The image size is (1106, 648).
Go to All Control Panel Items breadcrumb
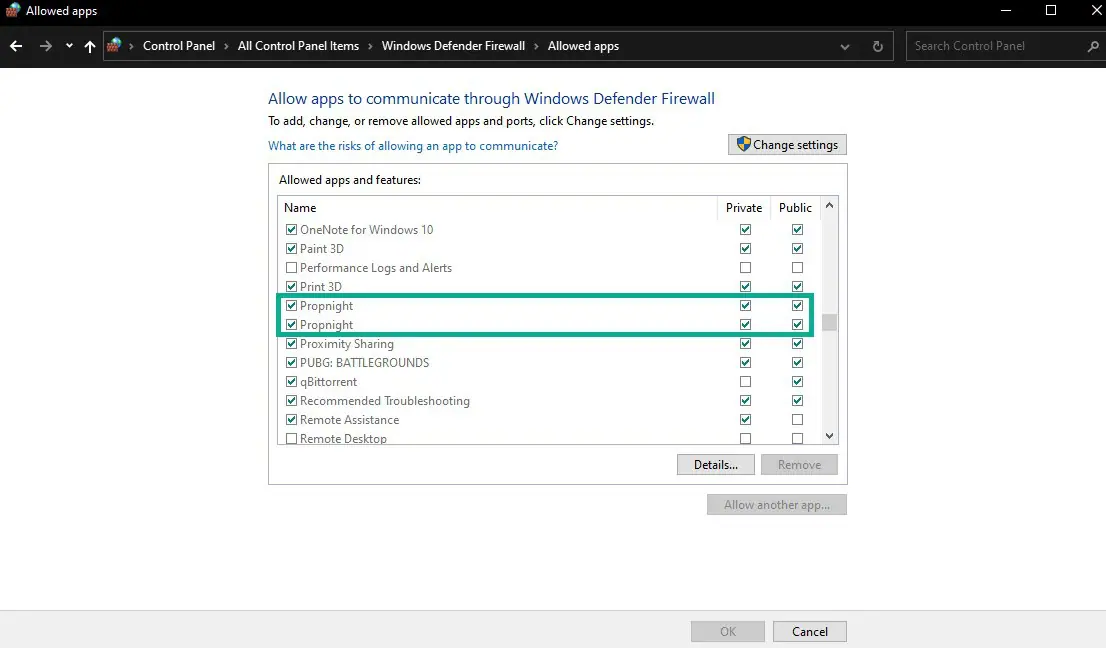(x=298, y=46)
